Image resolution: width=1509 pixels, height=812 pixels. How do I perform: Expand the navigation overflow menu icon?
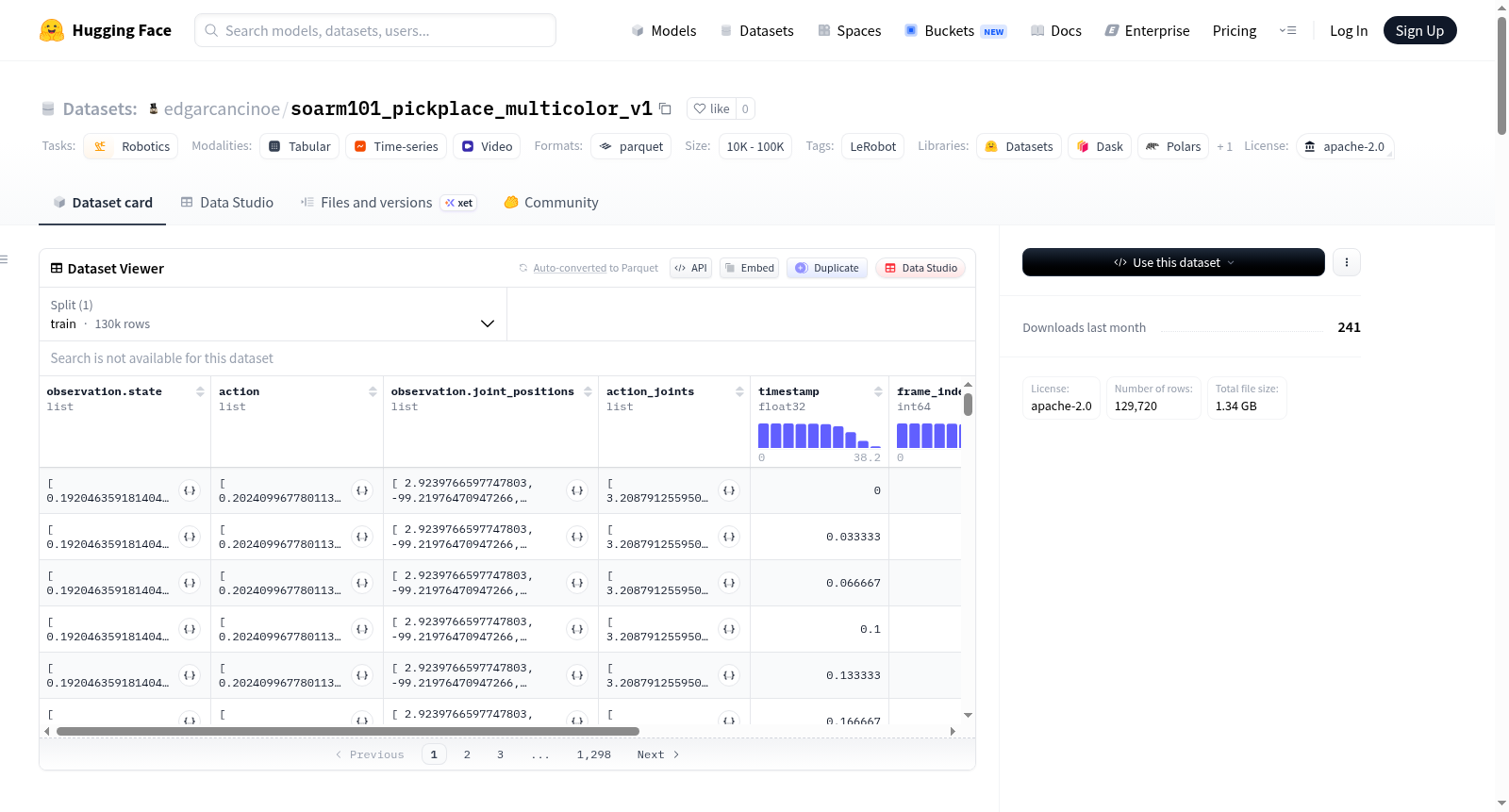coord(1287,30)
